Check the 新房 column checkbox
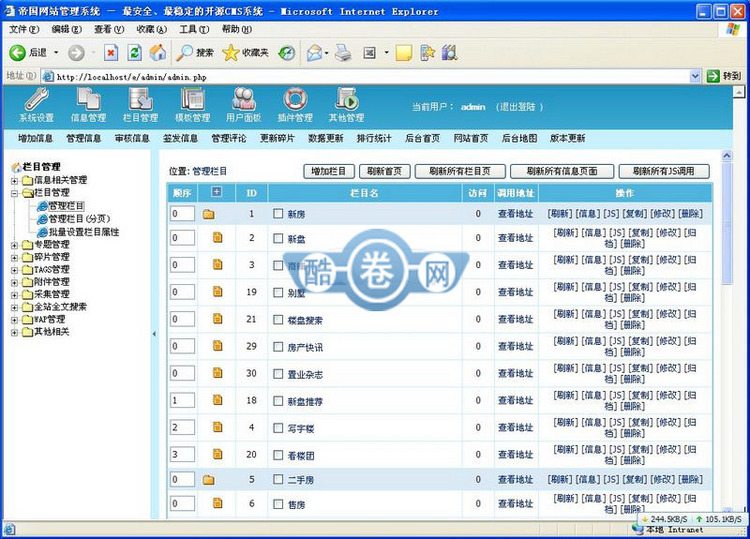This screenshot has height=539, width=750. click(278, 213)
